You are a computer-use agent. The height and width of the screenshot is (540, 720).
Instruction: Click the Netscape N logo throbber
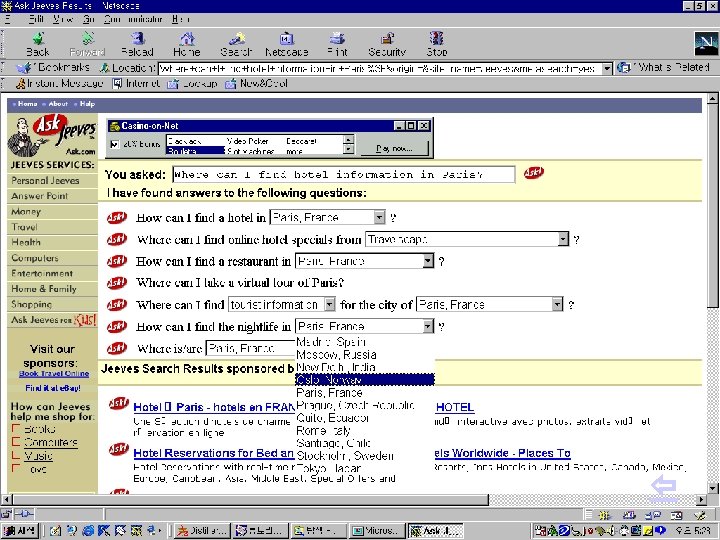pyautogui.click(x=706, y=44)
